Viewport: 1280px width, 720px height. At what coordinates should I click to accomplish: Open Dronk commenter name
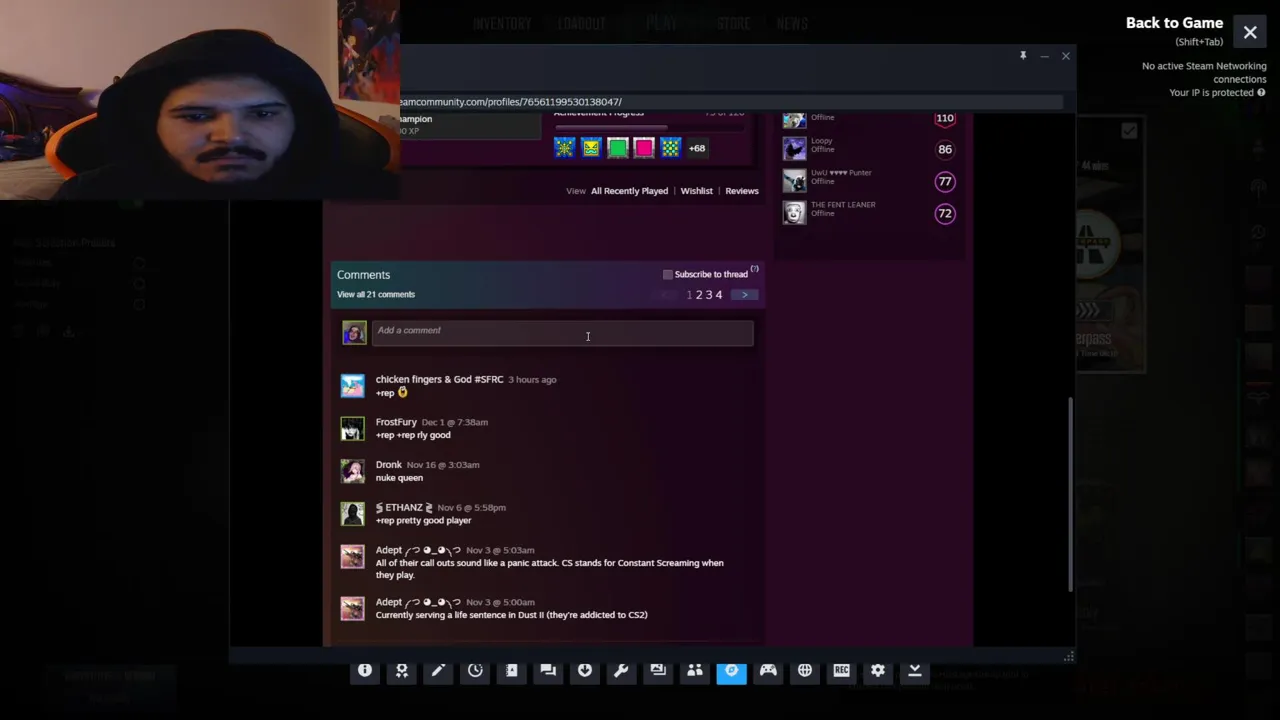coord(389,465)
